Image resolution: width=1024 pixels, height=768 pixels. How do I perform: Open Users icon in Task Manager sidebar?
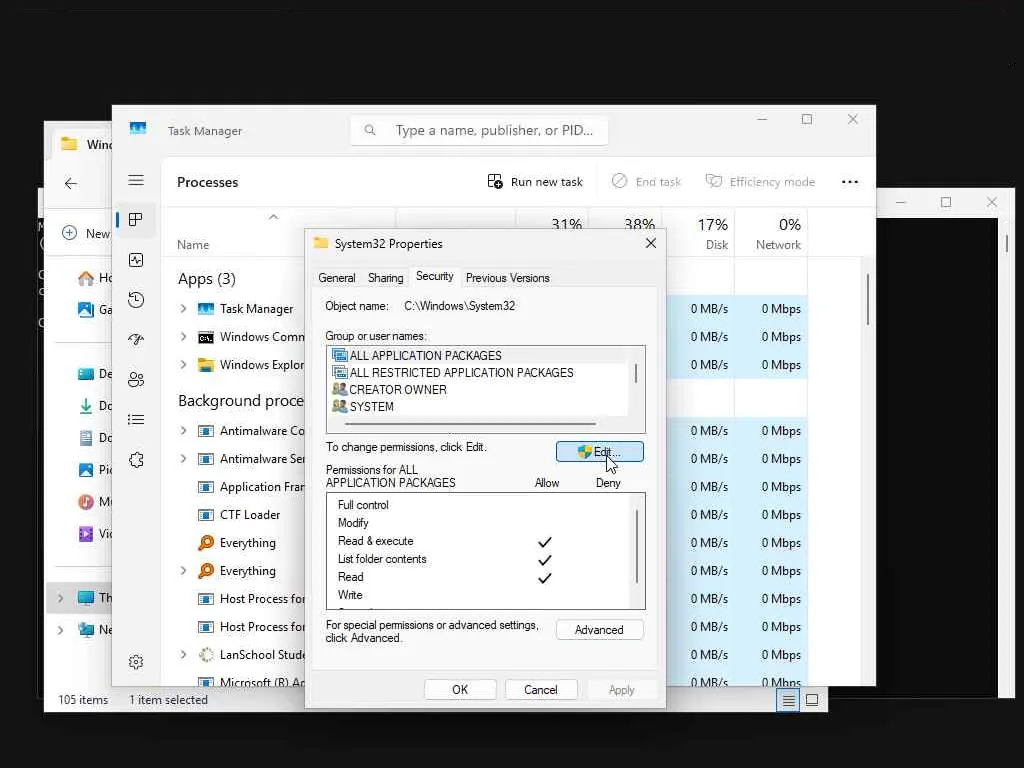(136, 379)
